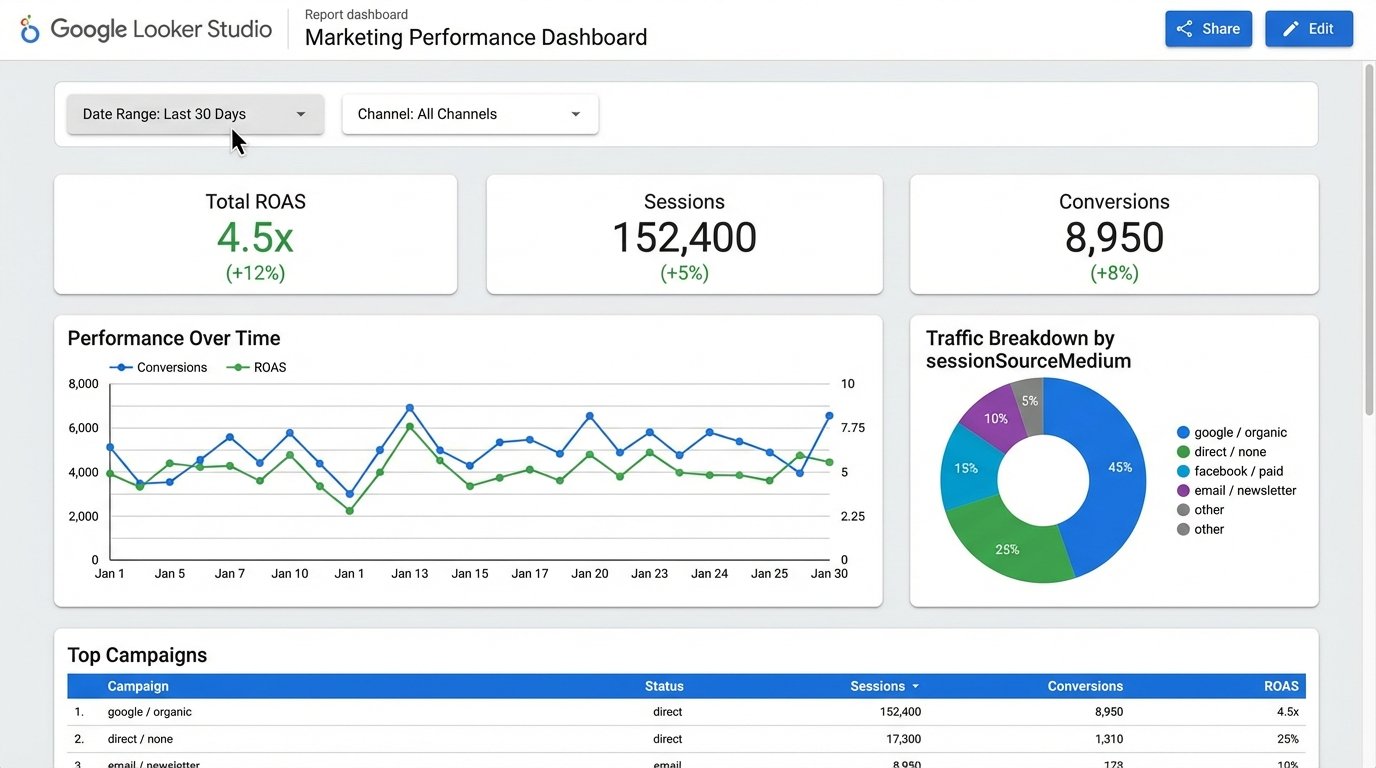Click the facebook / paid legend dot

click(x=1183, y=471)
